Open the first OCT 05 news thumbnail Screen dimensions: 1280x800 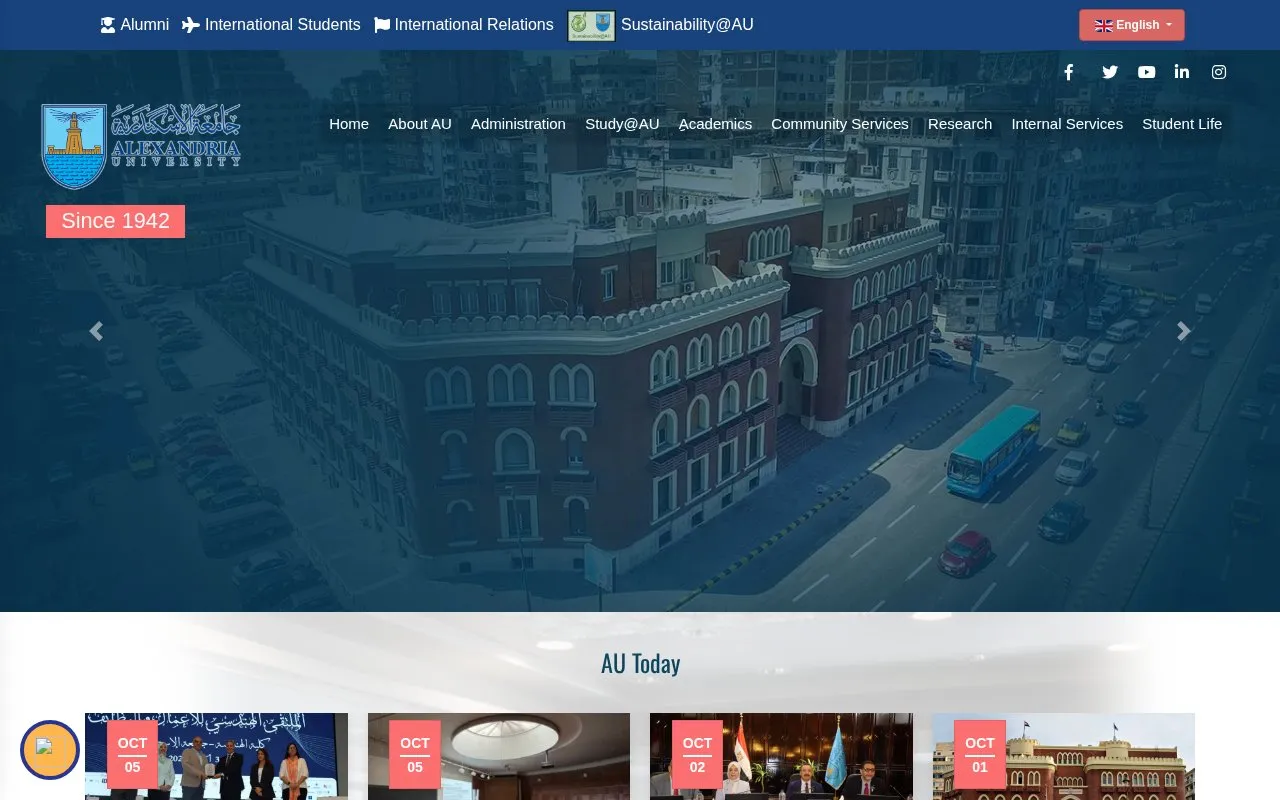pos(216,756)
